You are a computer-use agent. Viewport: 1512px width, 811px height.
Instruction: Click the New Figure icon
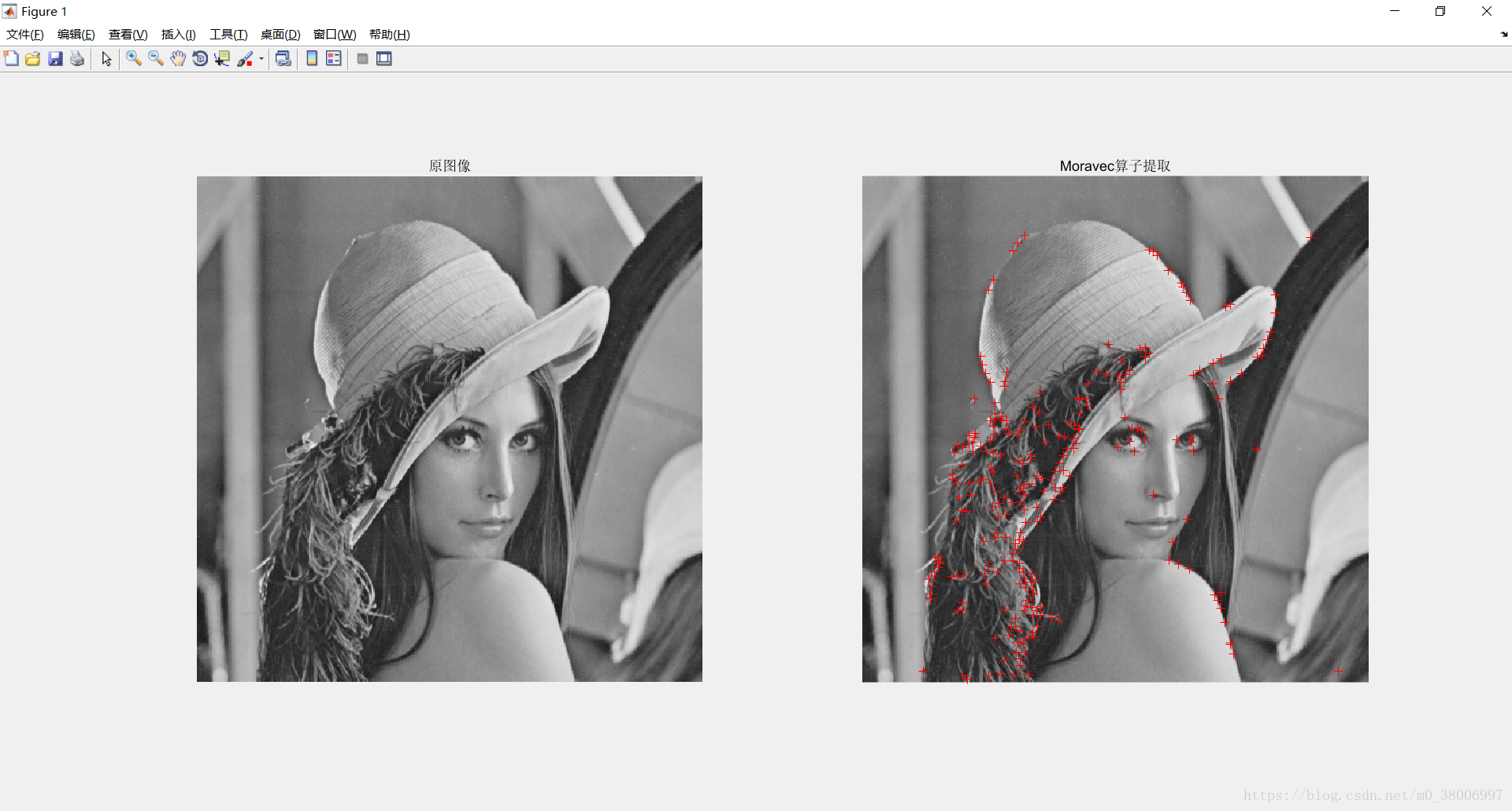pos(11,59)
